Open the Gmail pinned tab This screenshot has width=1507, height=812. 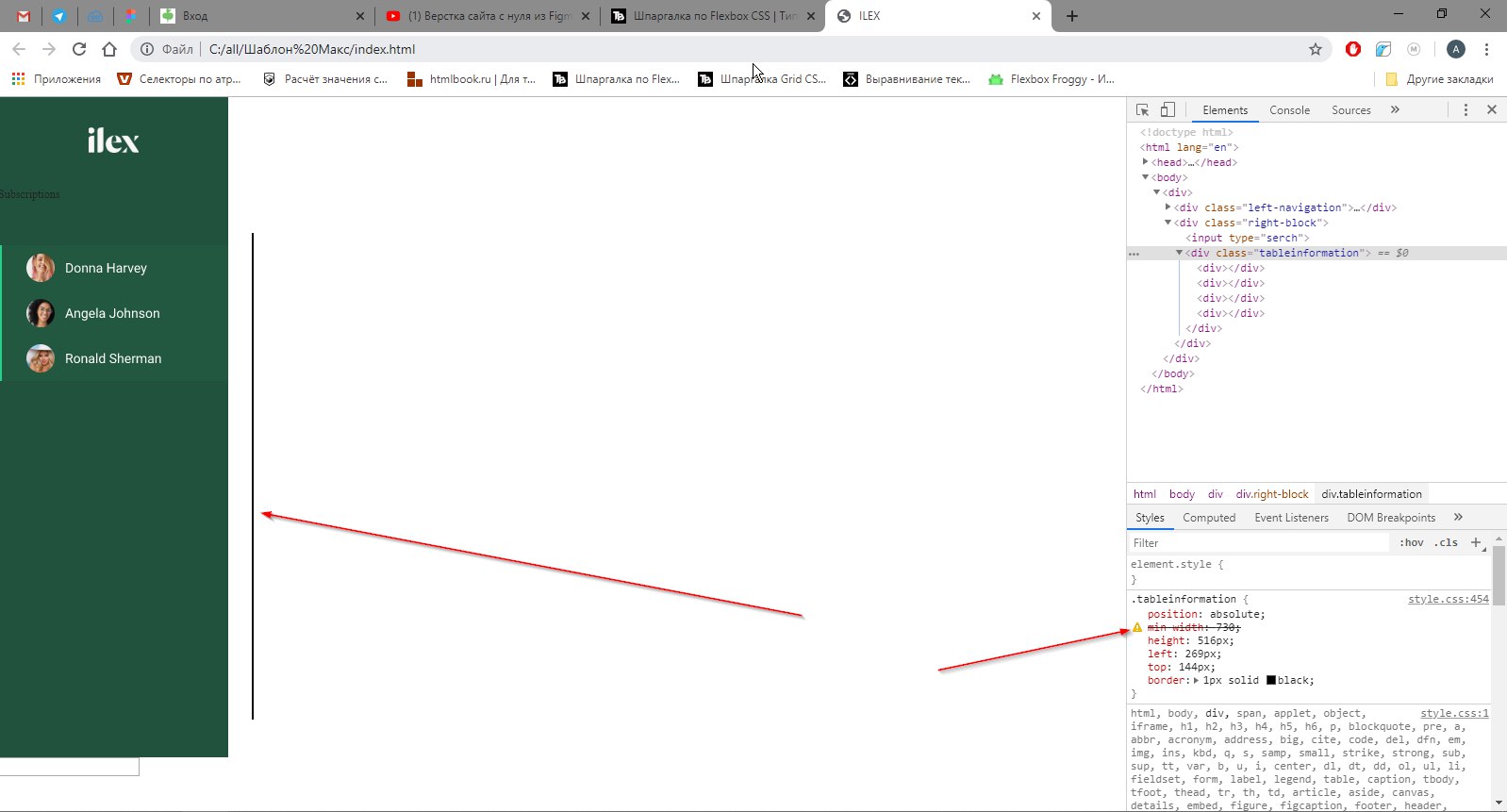pos(24,16)
